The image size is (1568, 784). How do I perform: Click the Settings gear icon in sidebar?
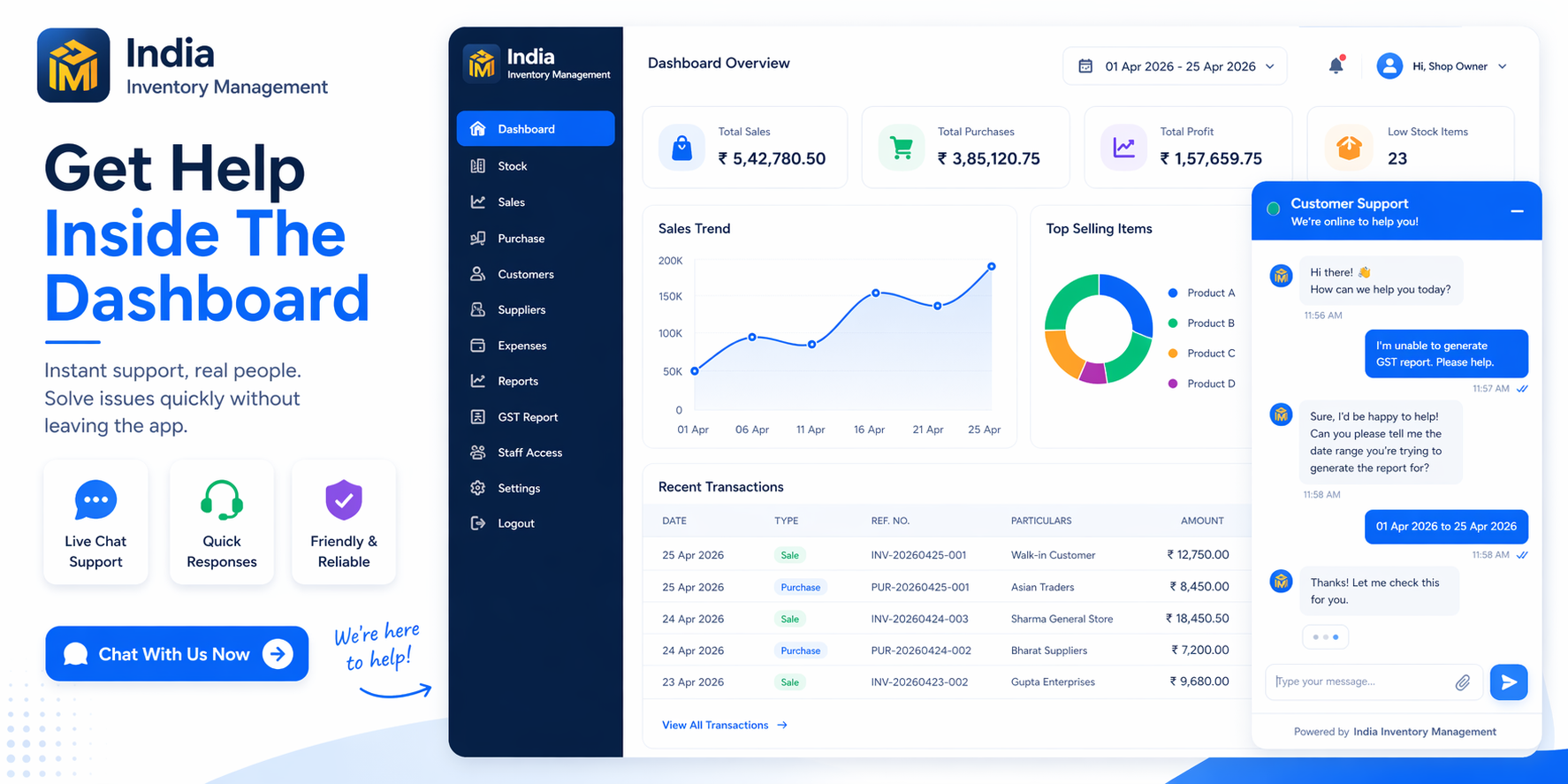pos(478,488)
